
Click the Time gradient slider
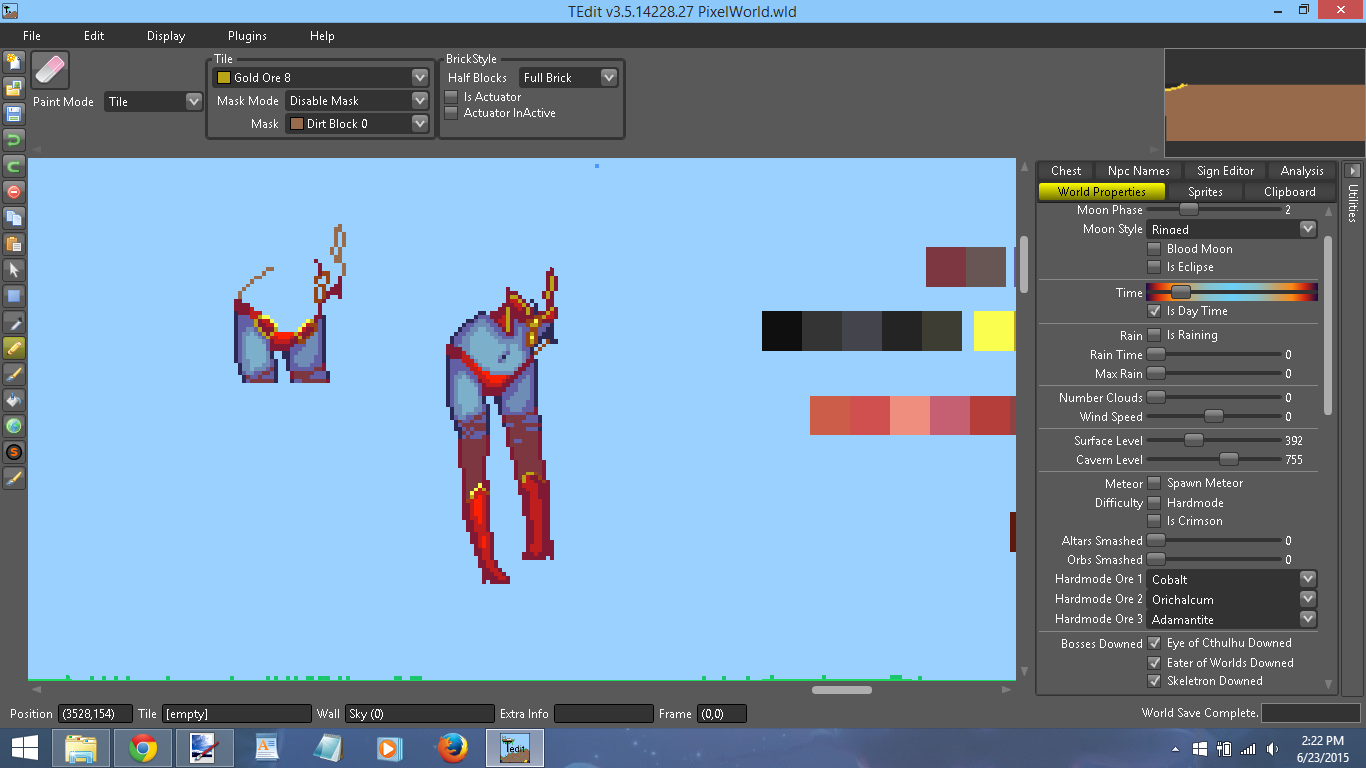[x=1232, y=292]
